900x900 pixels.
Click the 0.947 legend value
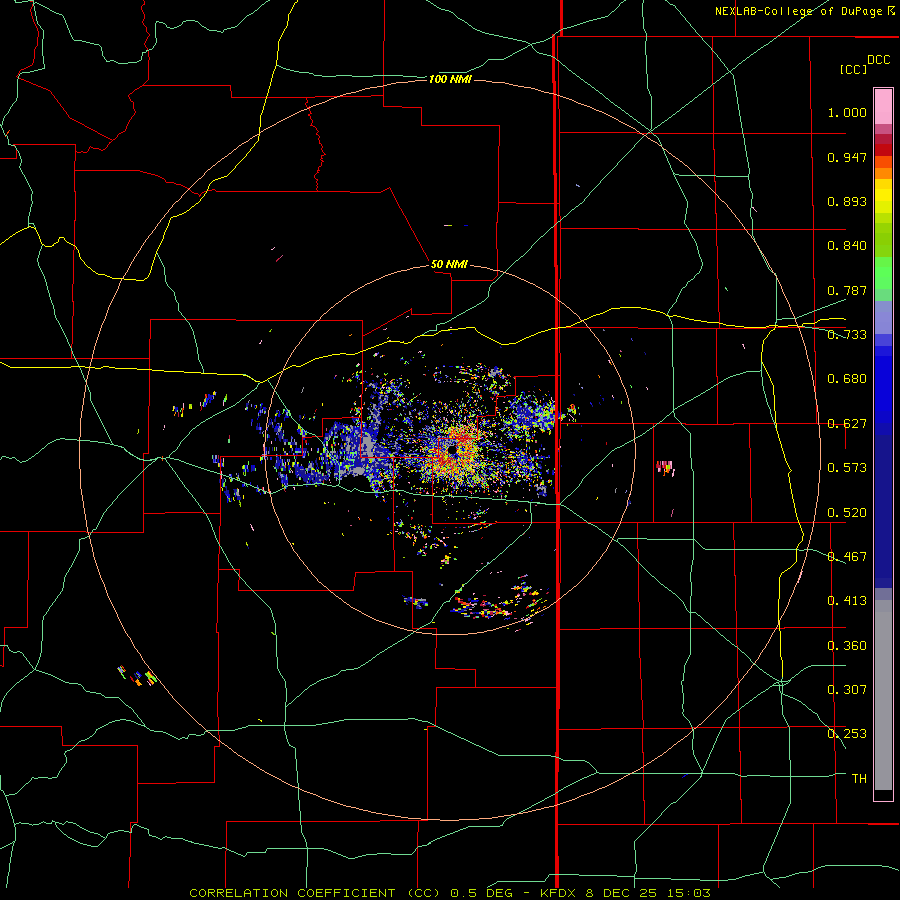tap(847, 157)
